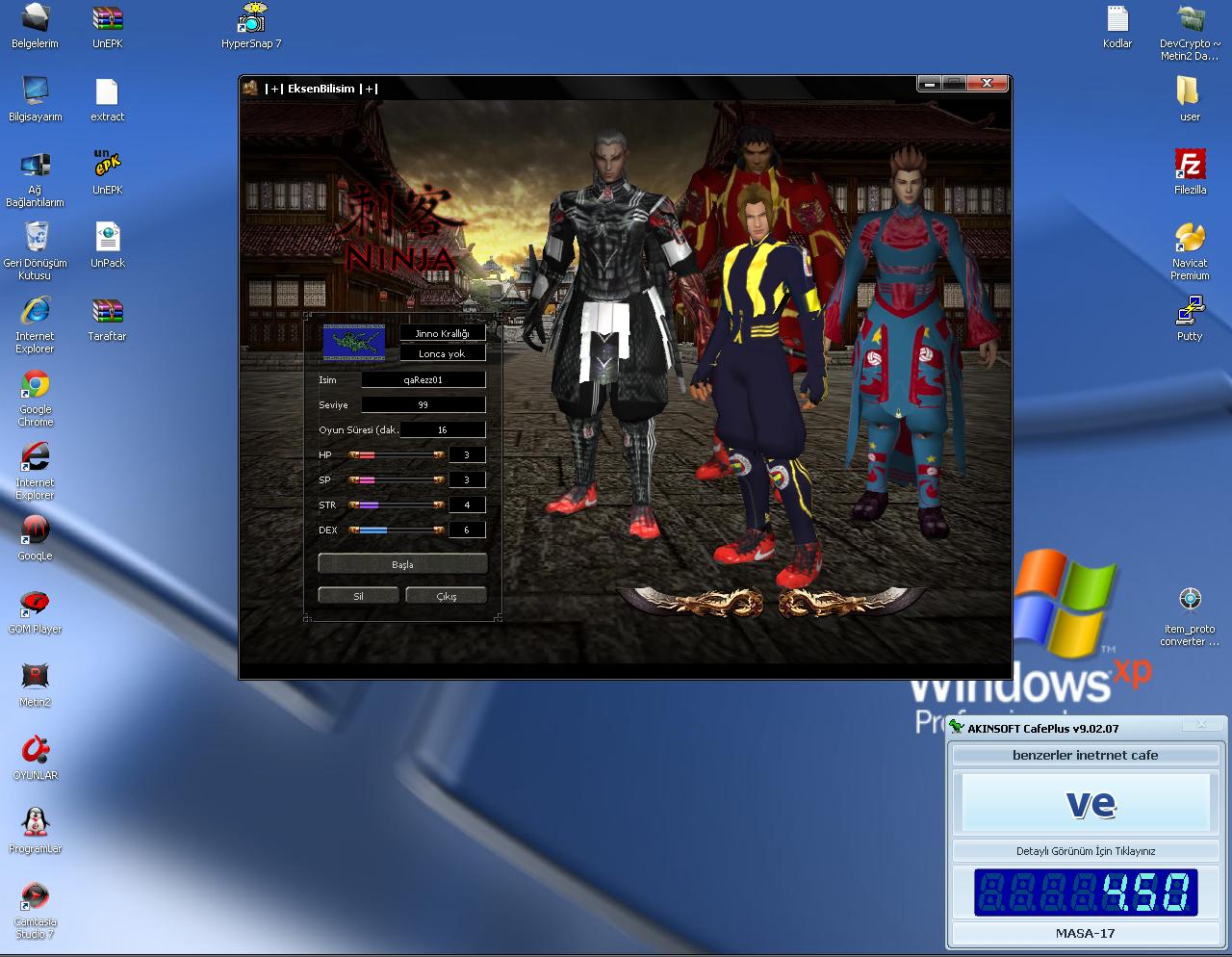Click the Sil button to delete the character

358,596
